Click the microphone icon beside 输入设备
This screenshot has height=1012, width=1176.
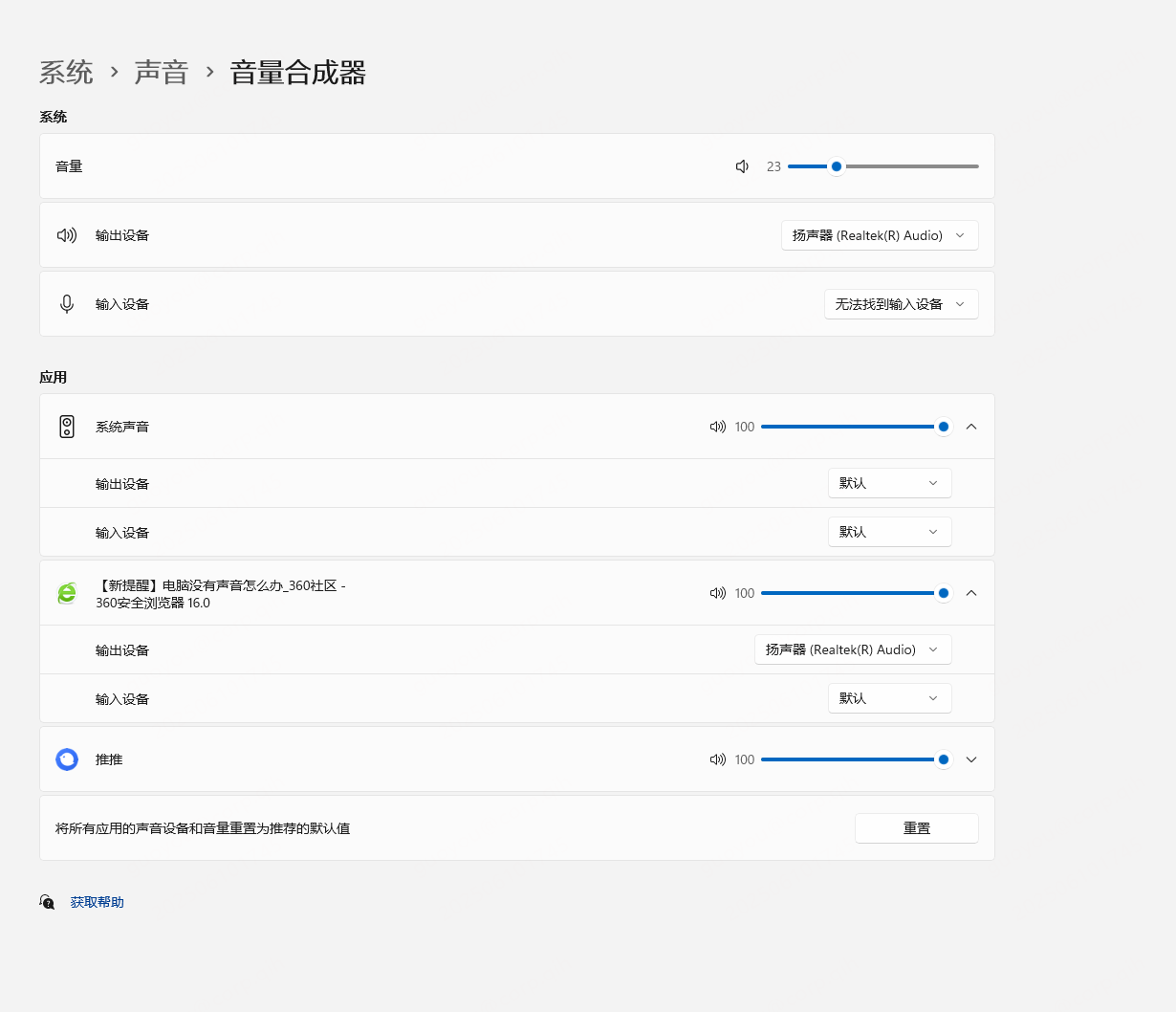point(67,304)
